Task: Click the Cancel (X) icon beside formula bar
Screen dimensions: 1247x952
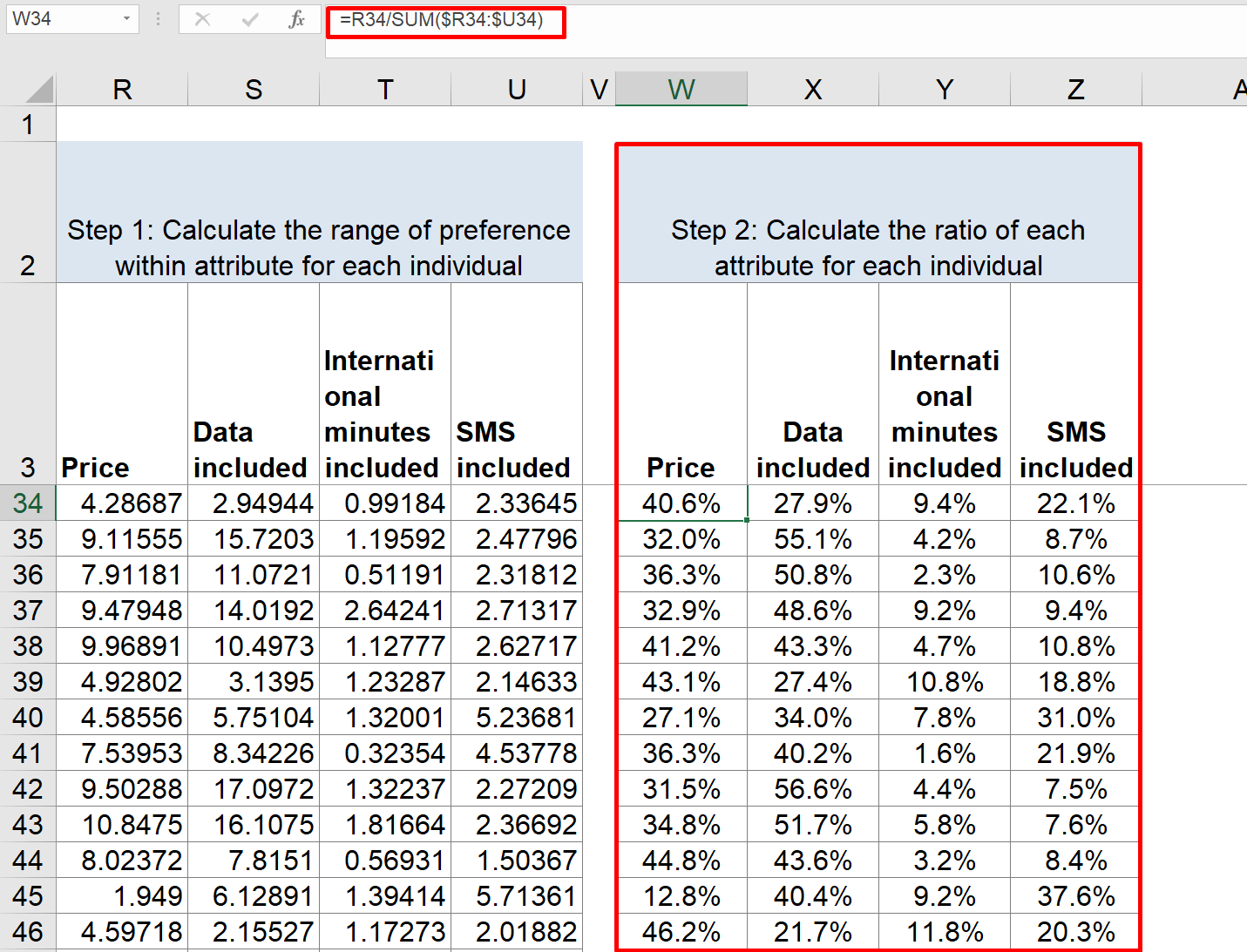Action: (x=202, y=21)
